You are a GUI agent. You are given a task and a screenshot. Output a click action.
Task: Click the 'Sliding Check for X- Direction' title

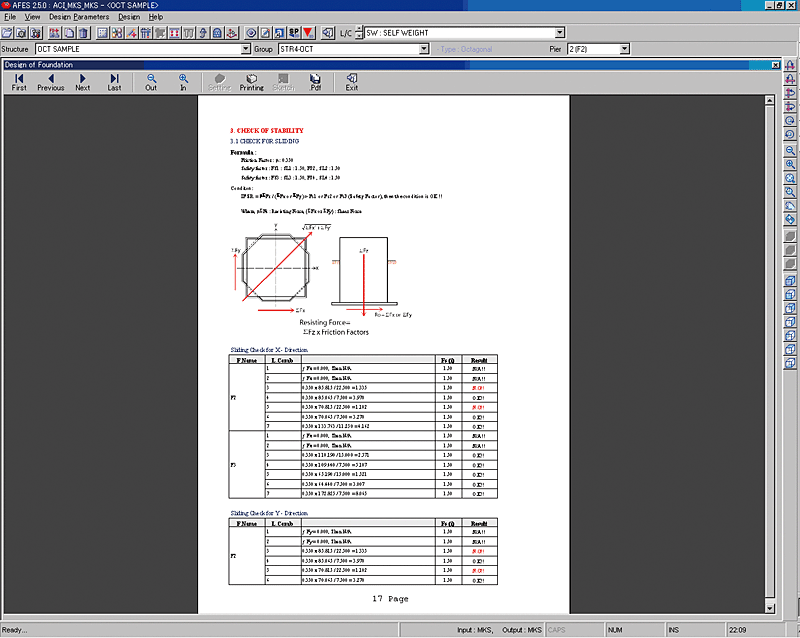tap(269, 350)
